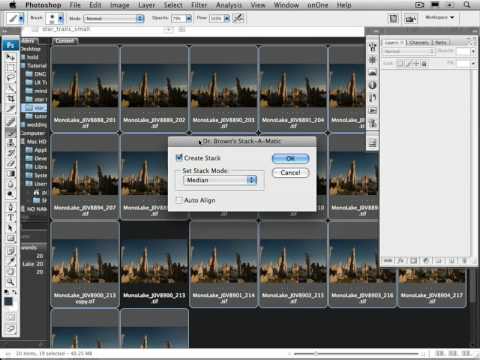Open macOS Spotlight search
Screen dimensions: 480x360
pos(467,5)
